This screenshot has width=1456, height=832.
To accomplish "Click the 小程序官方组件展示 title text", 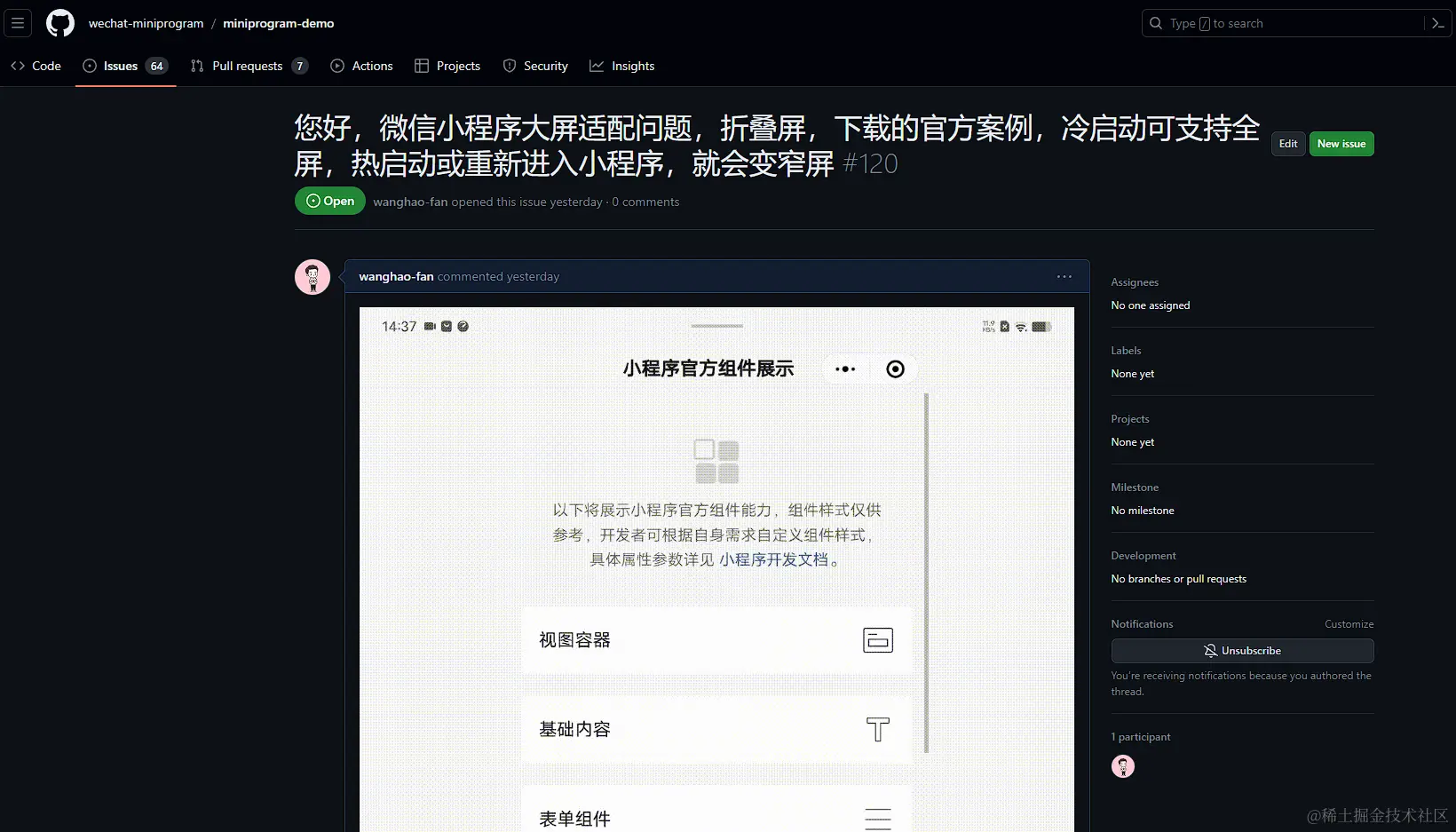I will coord(708,368).
